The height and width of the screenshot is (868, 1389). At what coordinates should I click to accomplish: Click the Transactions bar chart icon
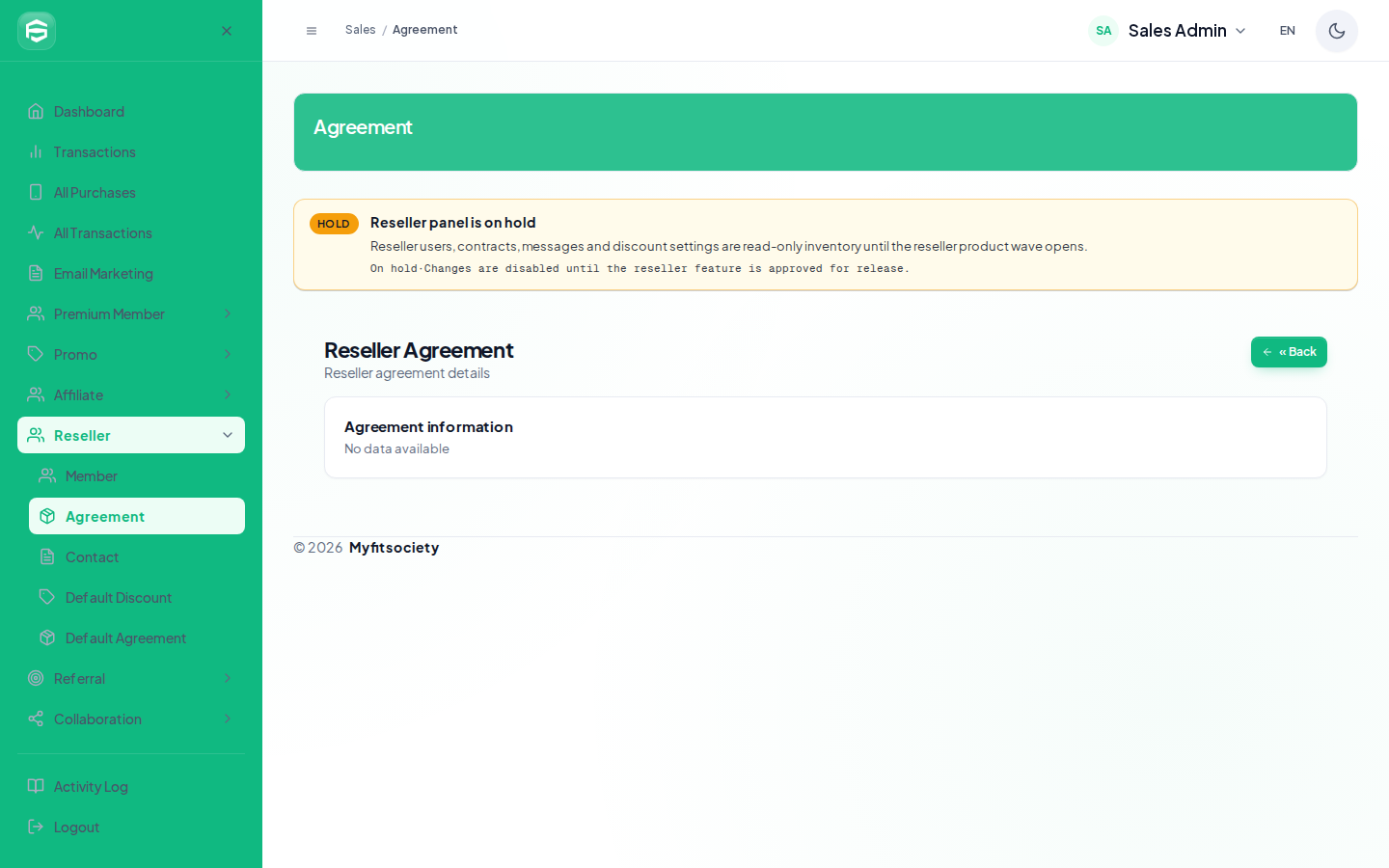[x=36, y=151]
